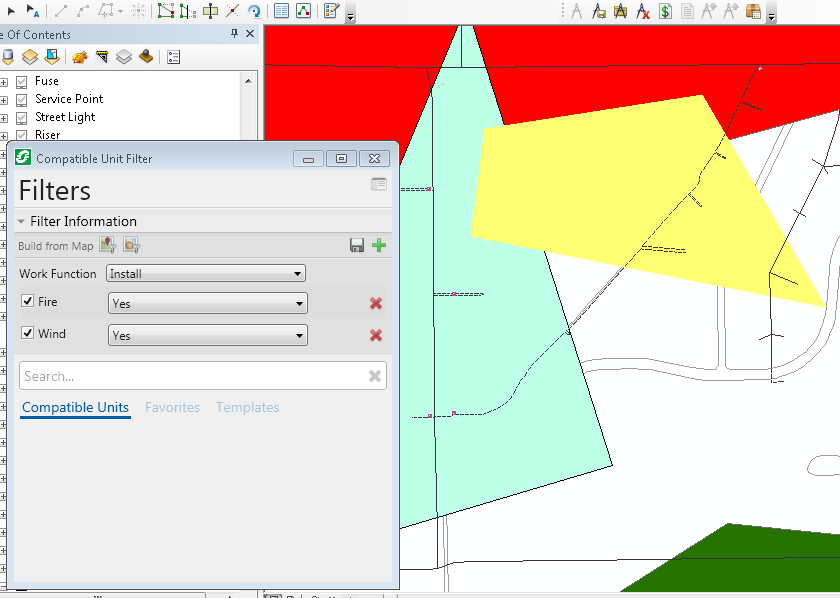This screenshot has height=598, width=840.
Task: Collapse the Filter Information section
Action: pyautogui.click(x=23, y=222)
